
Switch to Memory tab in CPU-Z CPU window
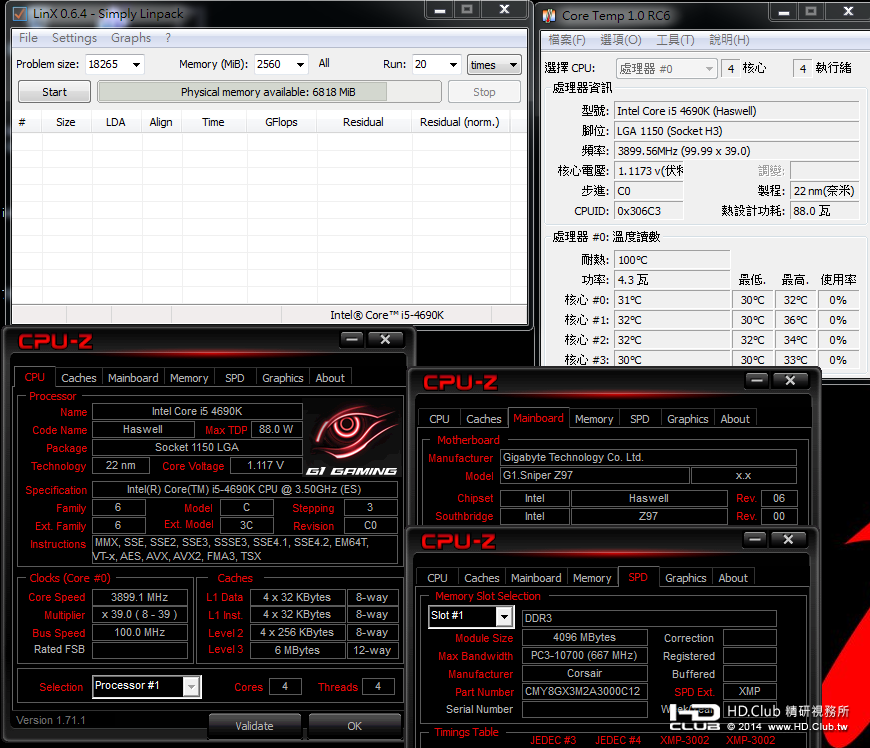tap(189, 378)
